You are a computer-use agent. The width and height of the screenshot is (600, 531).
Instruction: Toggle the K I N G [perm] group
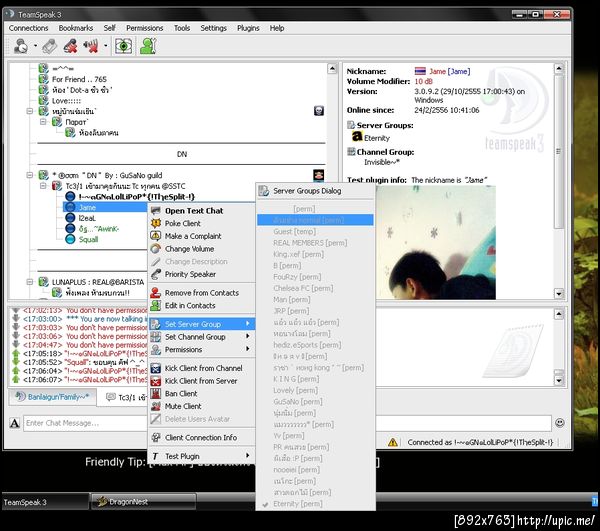(x=315, y=379)
